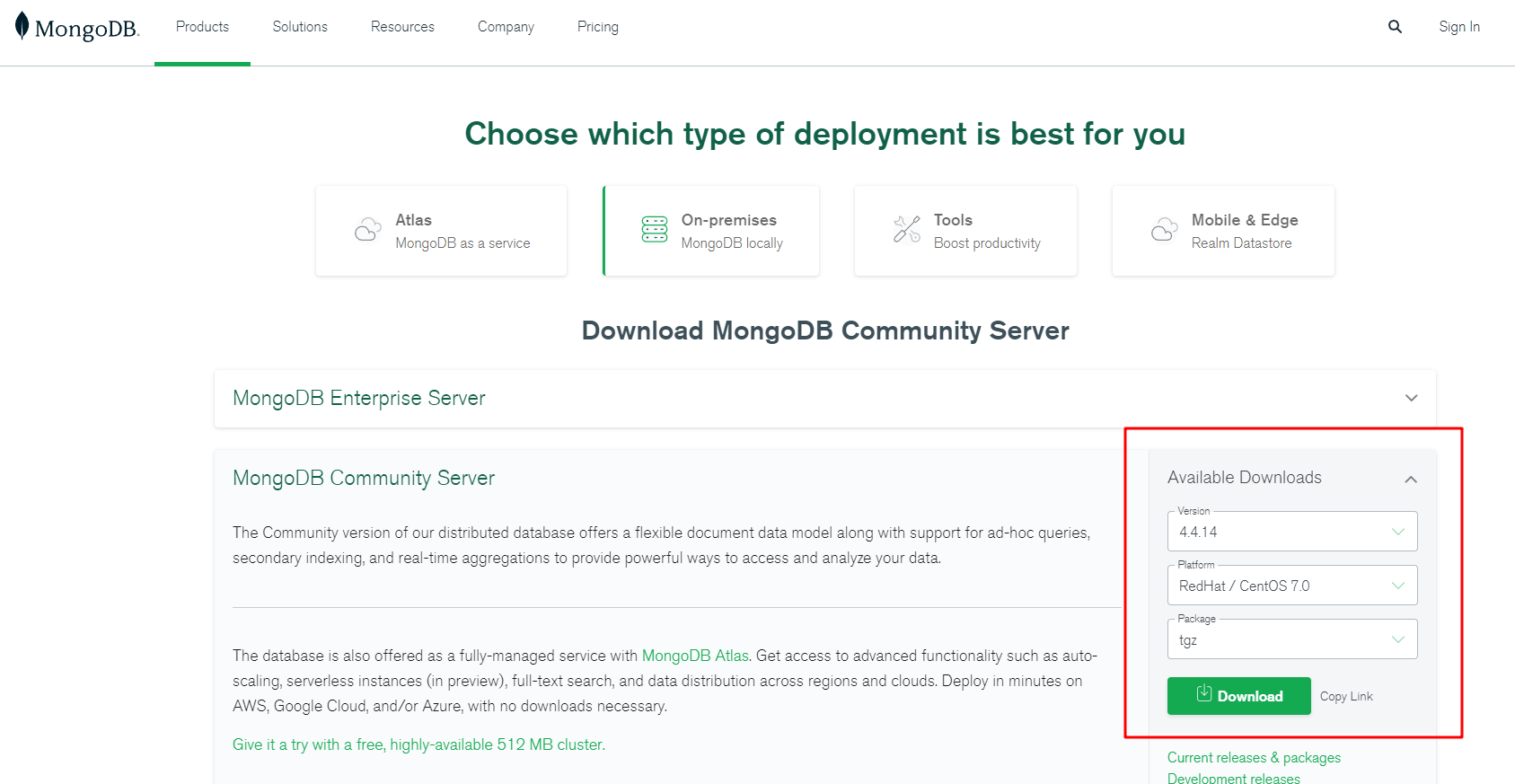The width and height of the screenshot is (1515, 784).
Task: Expand the MongoDB Enterprise Server section
Action: (x=1411, y=398)
